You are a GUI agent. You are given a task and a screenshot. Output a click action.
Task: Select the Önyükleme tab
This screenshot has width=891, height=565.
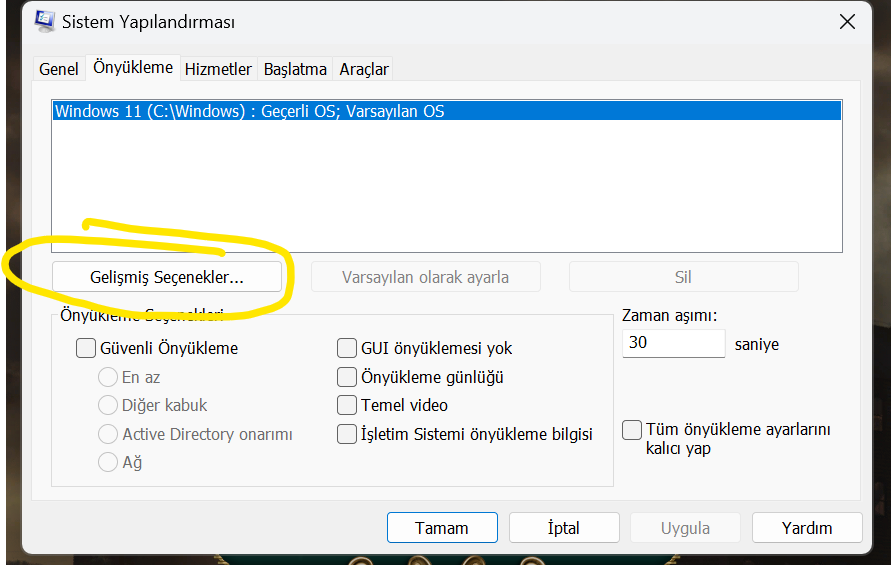click(x=133, y=68)
